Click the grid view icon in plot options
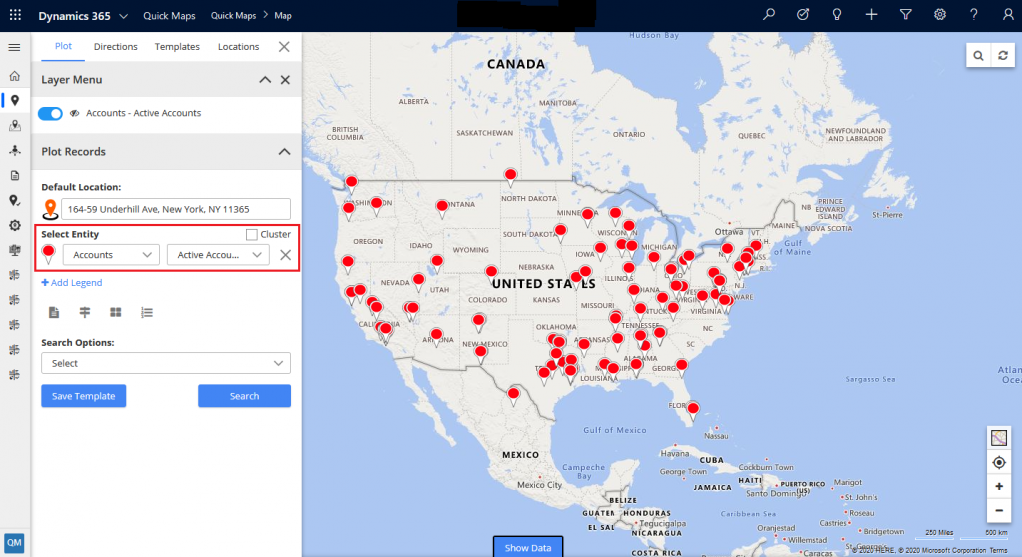This screenshot has width=1022, height=557. tap(116, 313)
